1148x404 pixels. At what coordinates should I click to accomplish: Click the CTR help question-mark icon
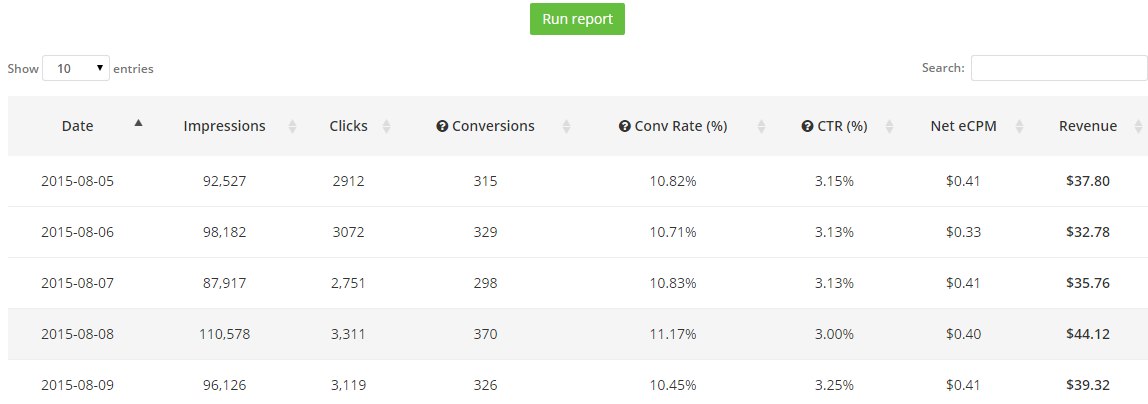808,127
